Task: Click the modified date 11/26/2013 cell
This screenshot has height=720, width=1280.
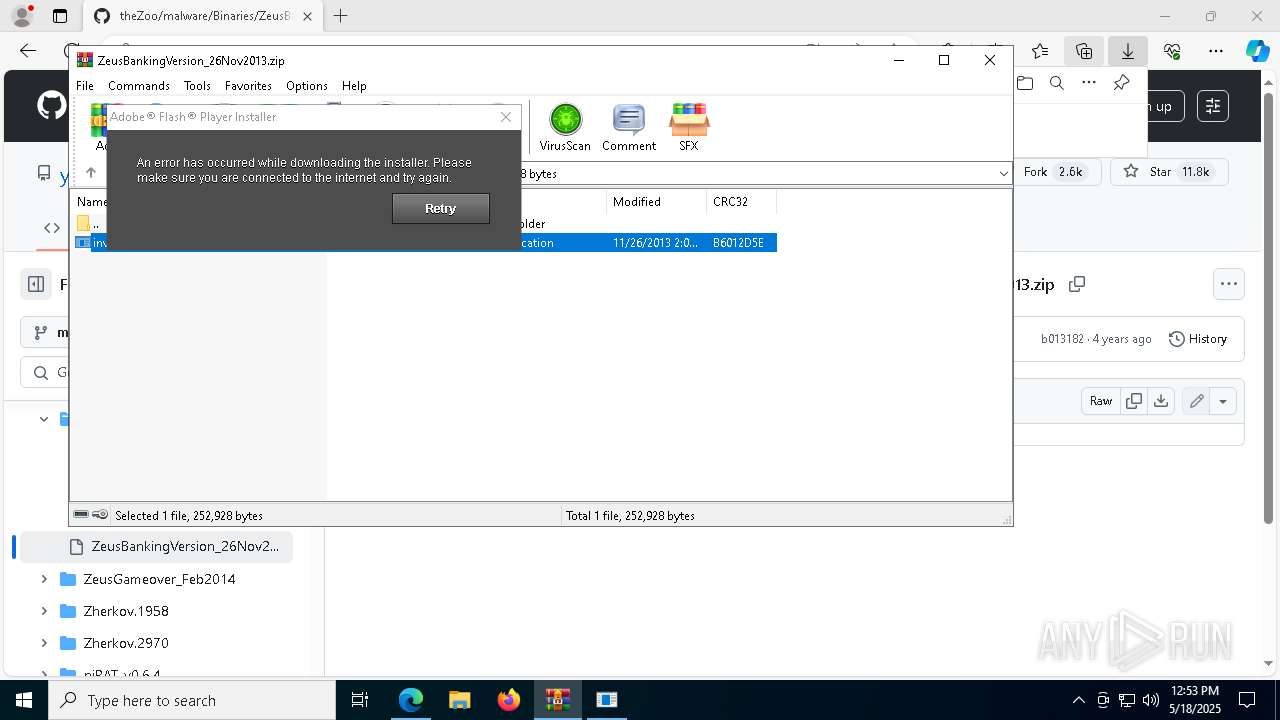Action: click(655, 243)
